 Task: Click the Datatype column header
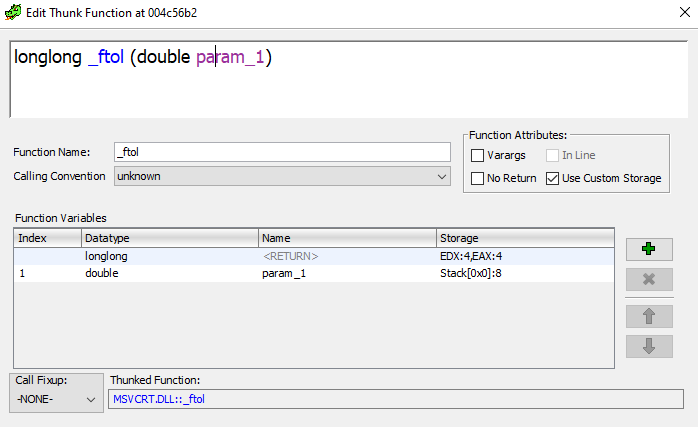click(170, 238)
